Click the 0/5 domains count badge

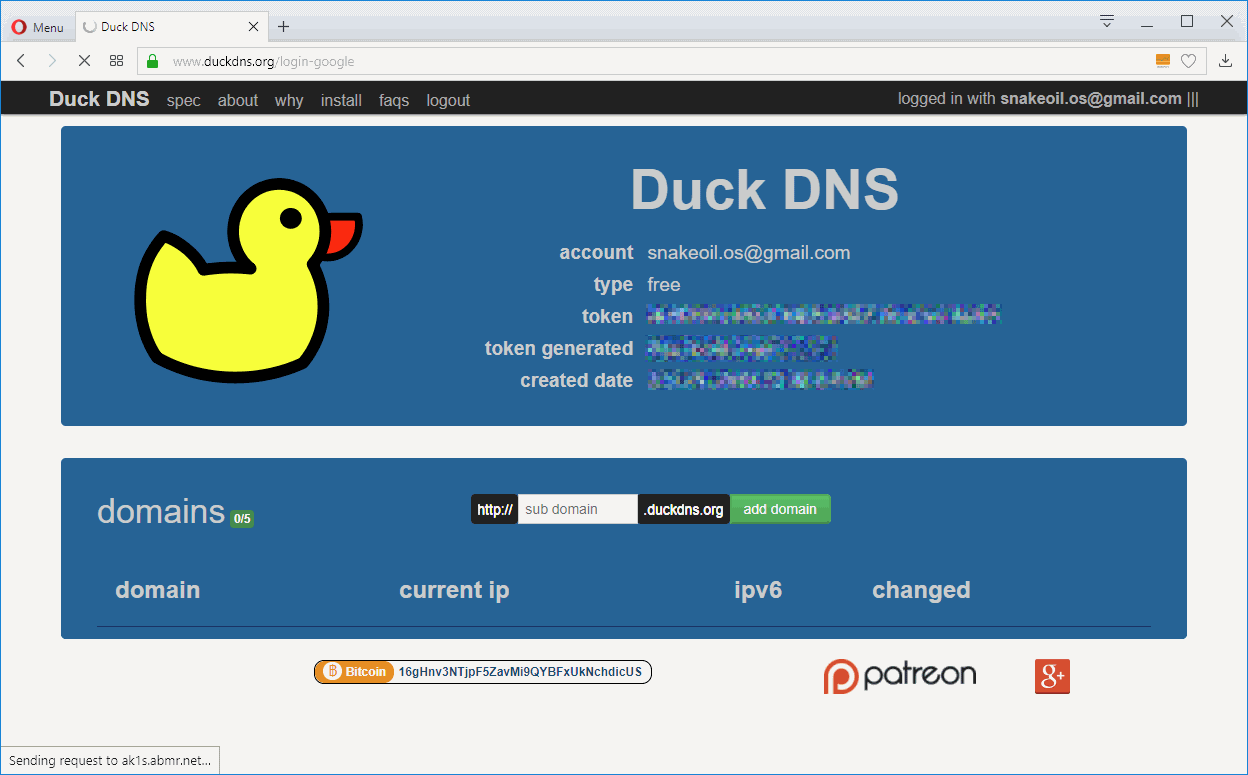pyautogui.click(x=242, y=518)
